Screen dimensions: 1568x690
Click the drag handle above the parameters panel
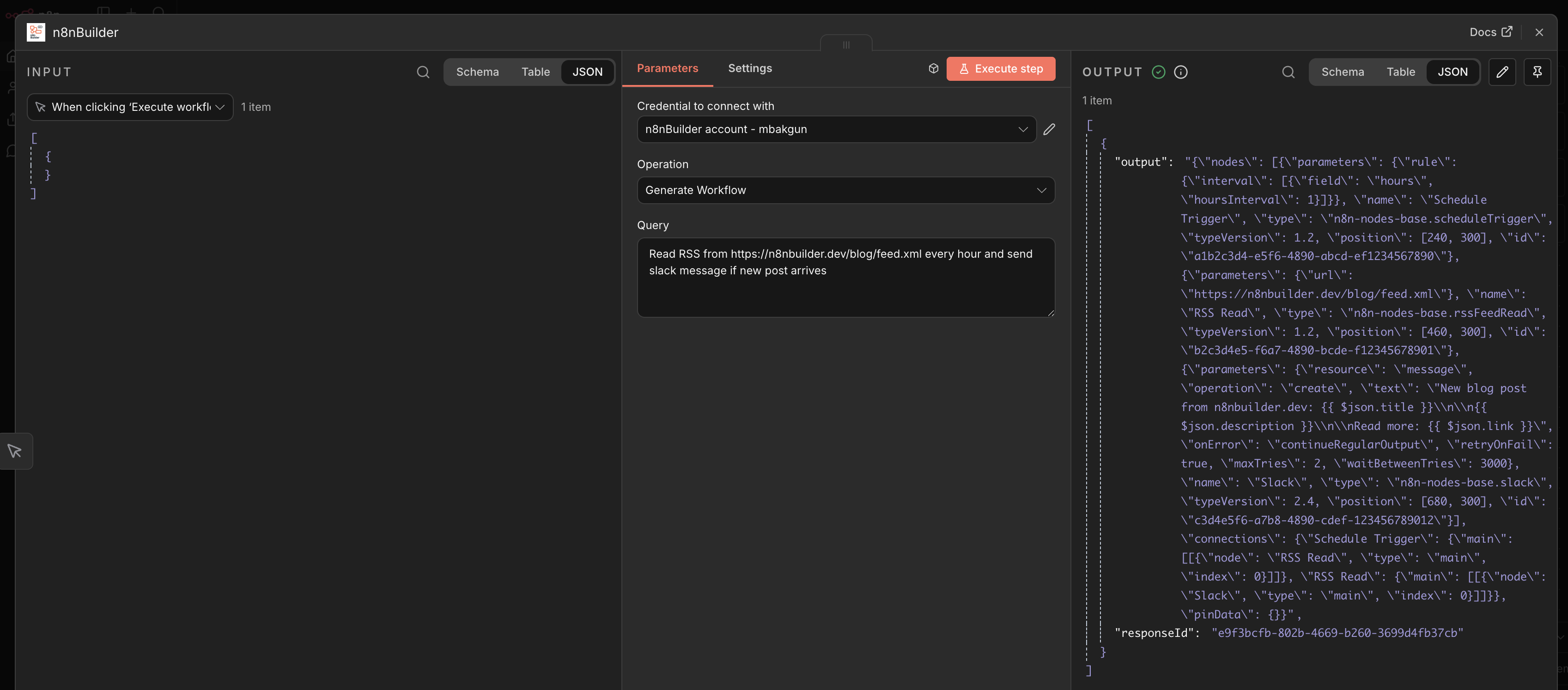[846, 44]
